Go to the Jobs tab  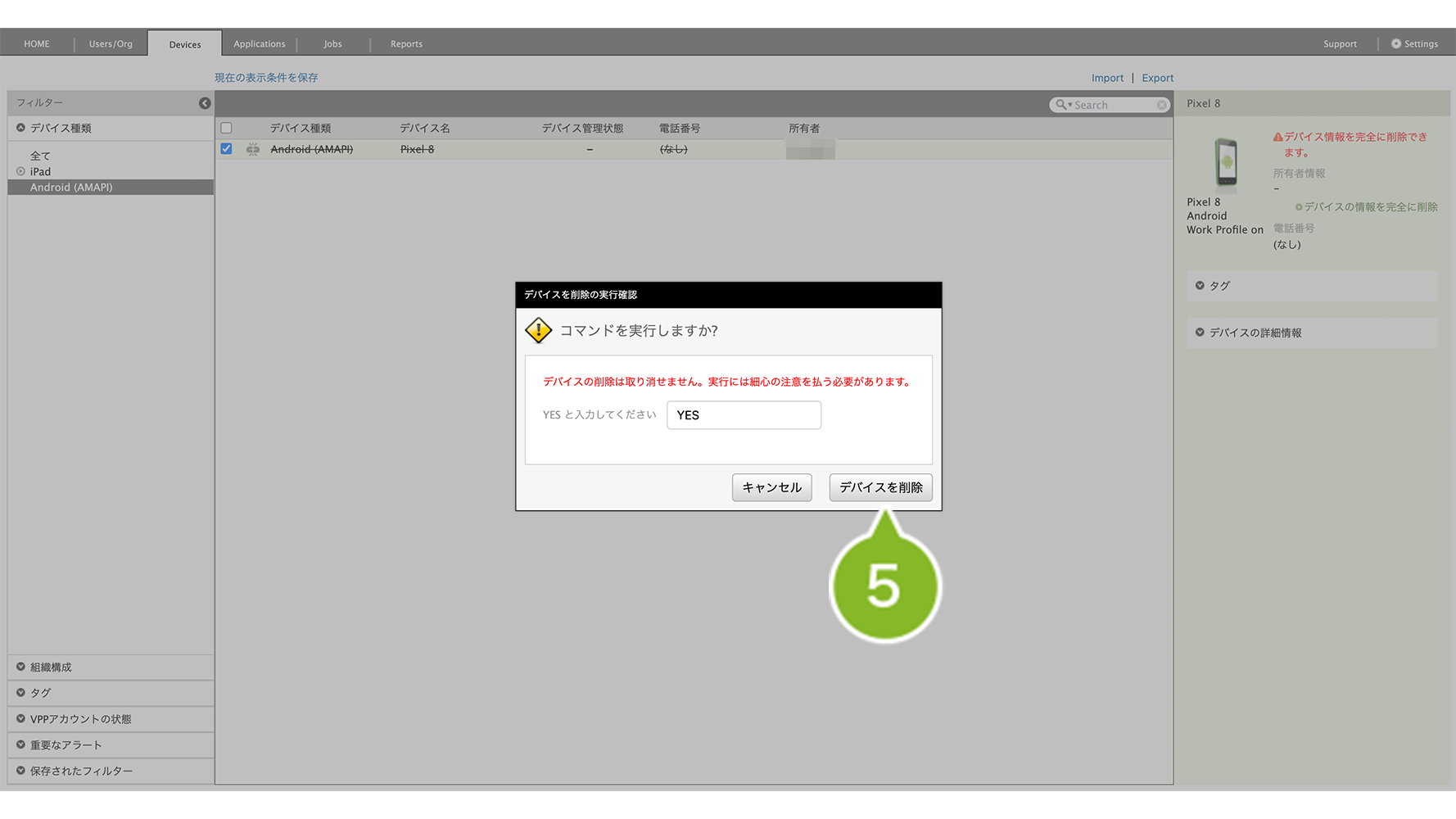(x=332, y=44)
